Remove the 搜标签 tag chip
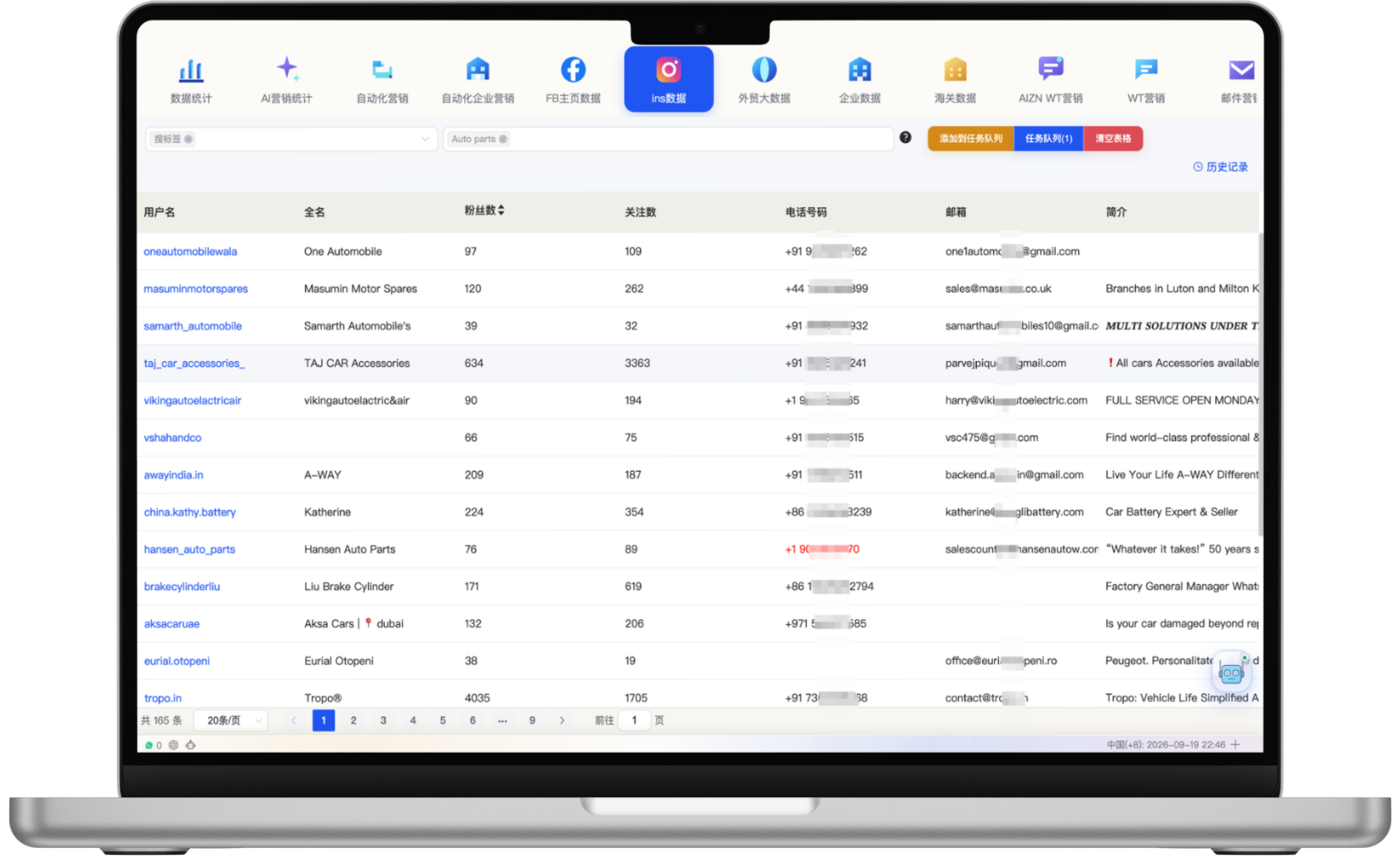The width and height of the screenshot is (1400, 856). coord(188,140)
